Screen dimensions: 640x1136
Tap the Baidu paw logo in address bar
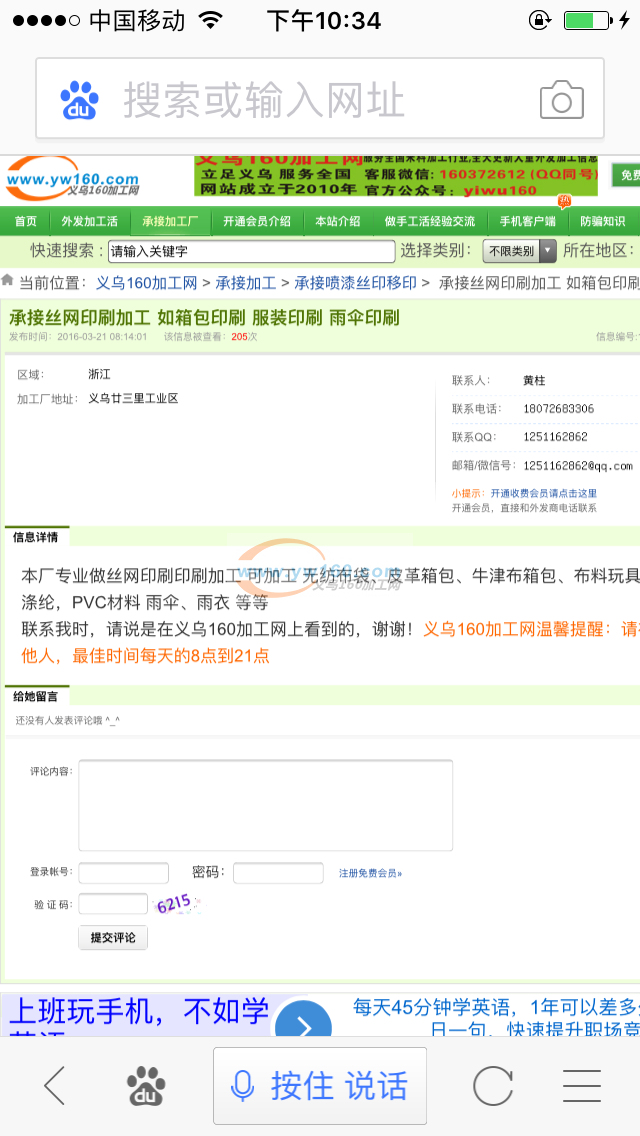pyautogui.click(x=79, y=100)
